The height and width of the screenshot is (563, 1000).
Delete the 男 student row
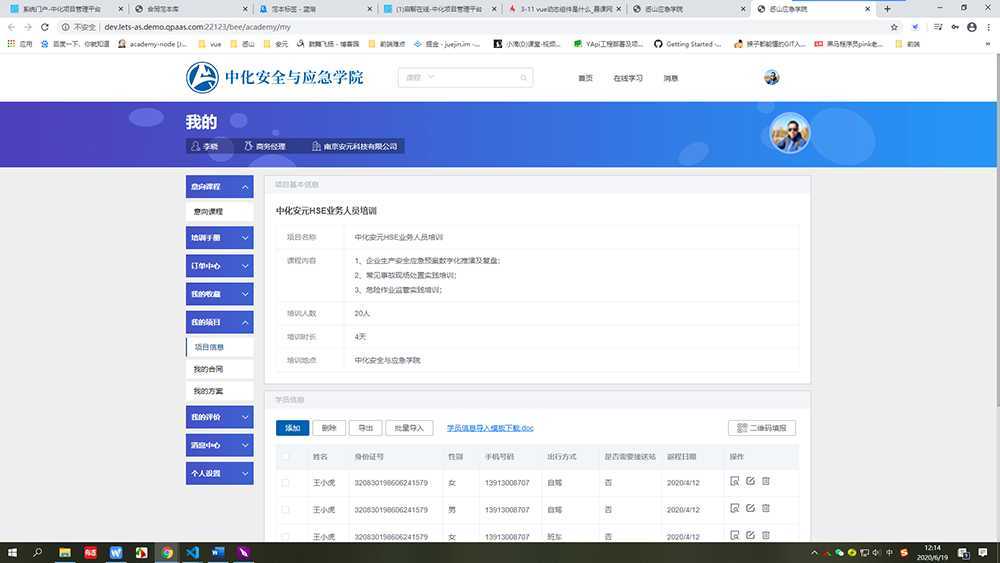pos(766,508)
